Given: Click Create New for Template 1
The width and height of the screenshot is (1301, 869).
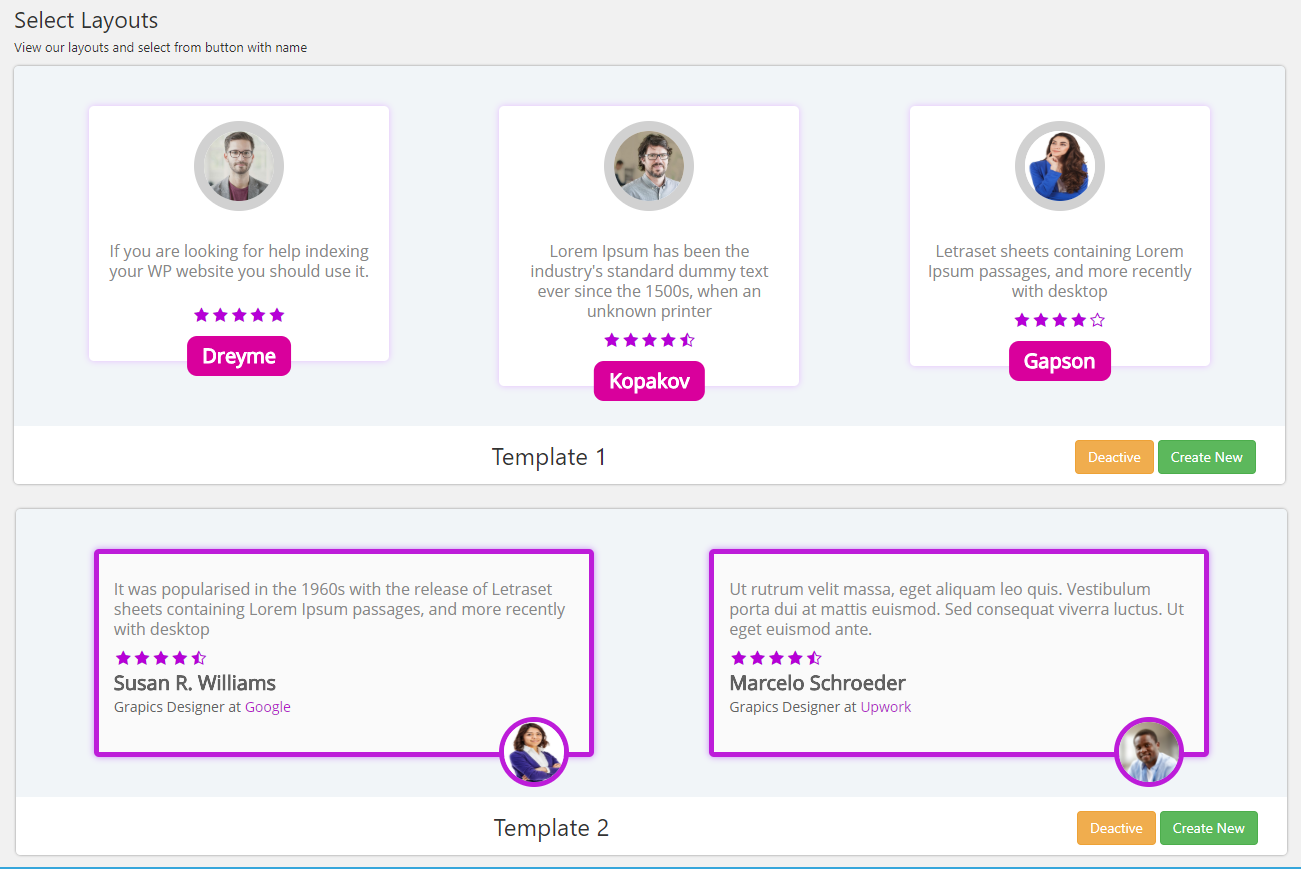Looking at the screenshot, I should pyautogui.click(x=1206, y=457).
